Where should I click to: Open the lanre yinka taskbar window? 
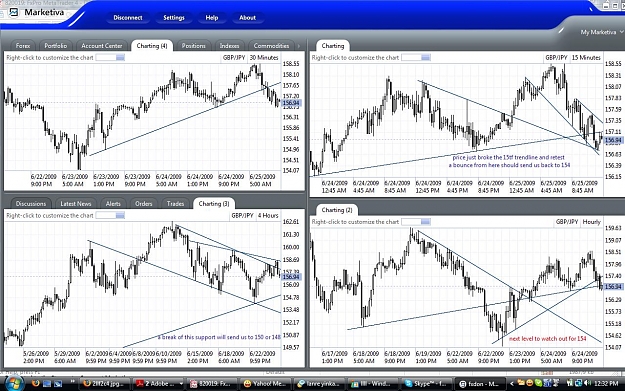click(x=319, y=384)
